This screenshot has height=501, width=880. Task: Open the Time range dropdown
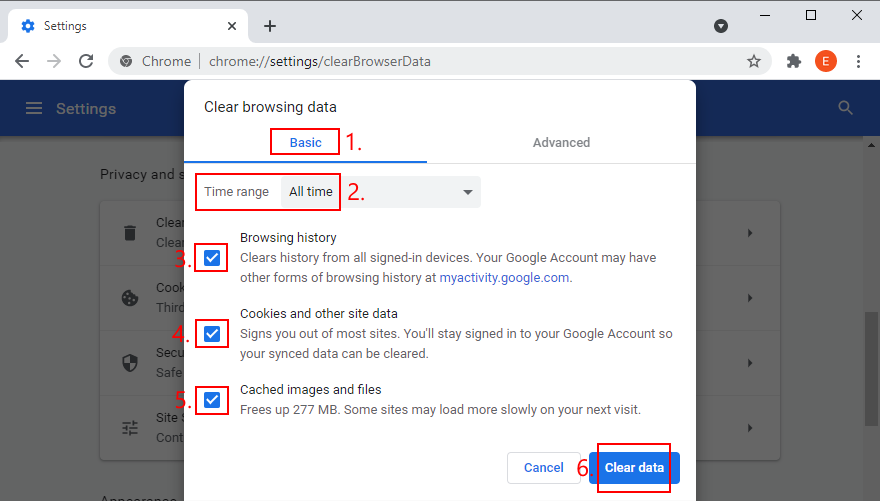click(x=380, y=192)
